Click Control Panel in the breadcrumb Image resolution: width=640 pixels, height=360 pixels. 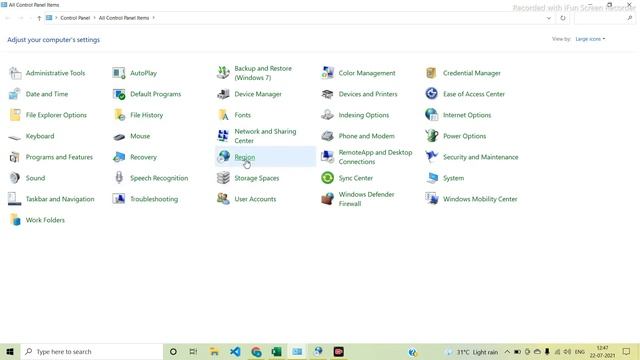(75, 18)
